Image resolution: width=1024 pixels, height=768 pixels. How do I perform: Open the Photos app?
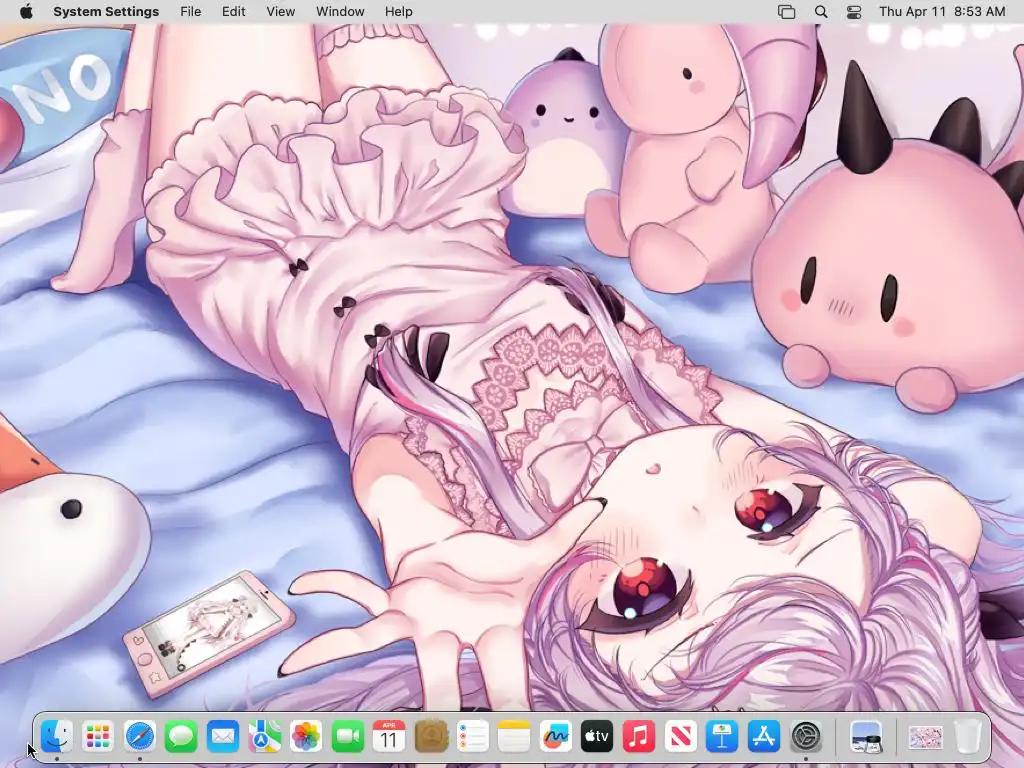tap(306, 737)
